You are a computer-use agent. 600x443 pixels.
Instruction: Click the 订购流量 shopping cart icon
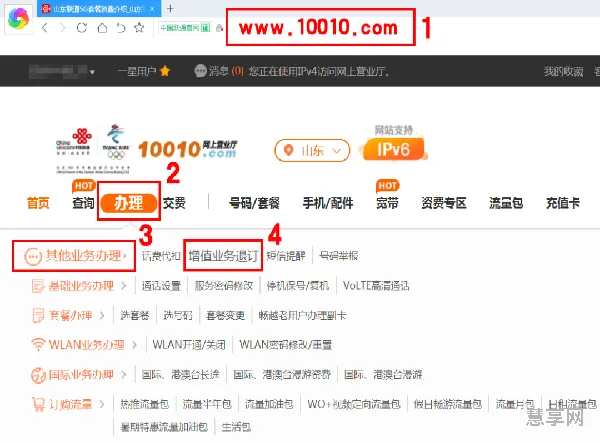tap(39, 404)
